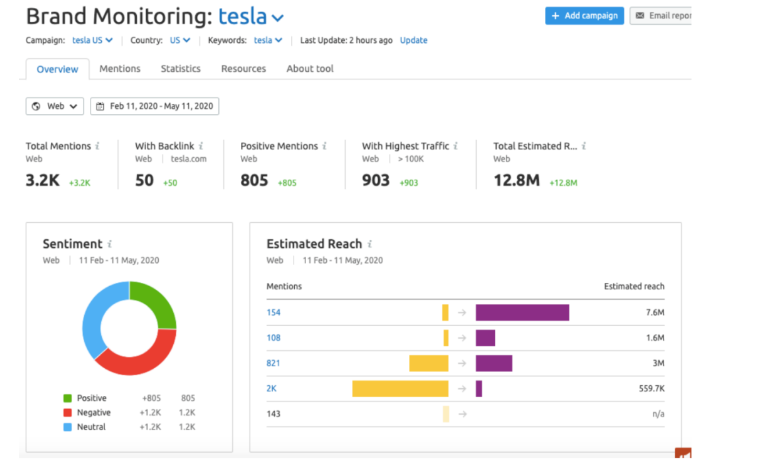Click info icon next to With Highest Traffic

coord(456,146)
